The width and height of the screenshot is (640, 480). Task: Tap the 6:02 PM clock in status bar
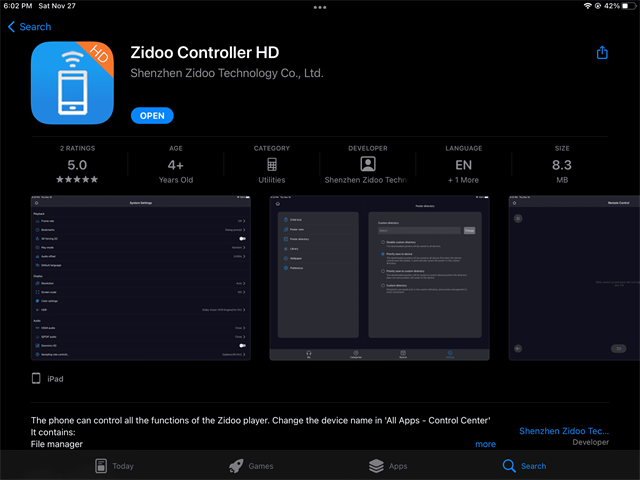click(x=18, y=6)
